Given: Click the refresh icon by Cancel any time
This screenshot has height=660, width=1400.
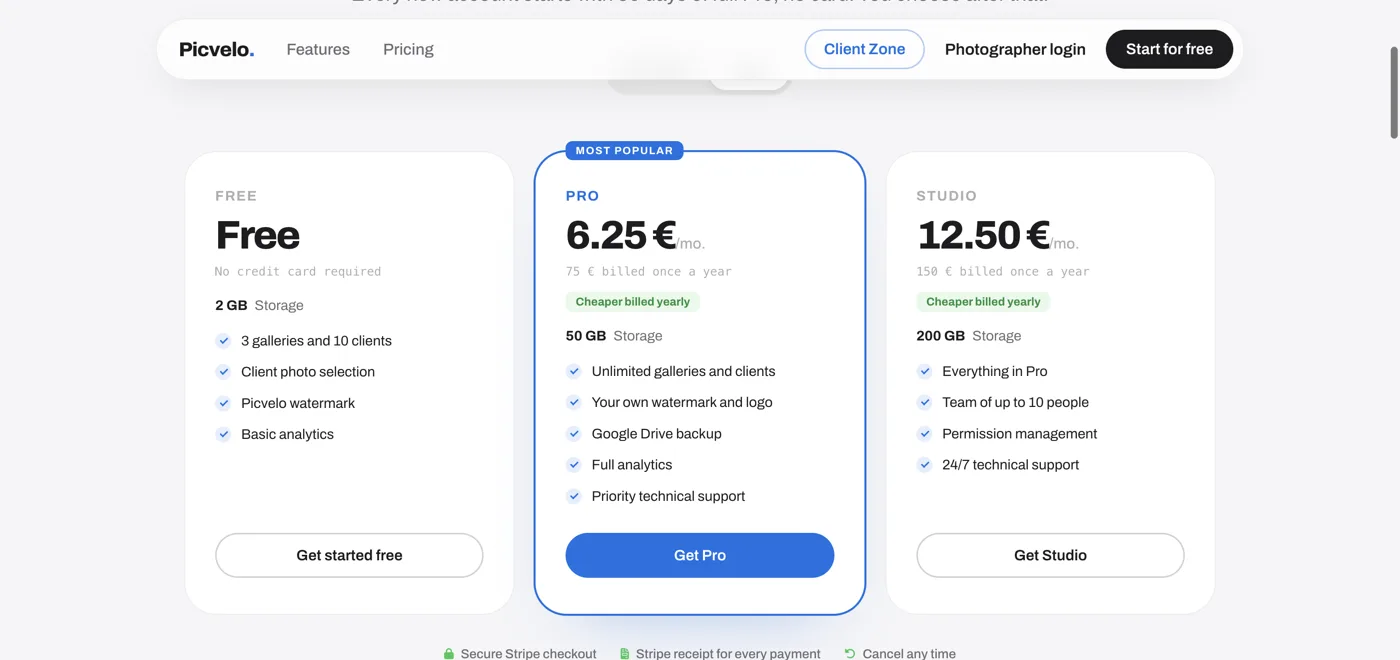Looking at the screenshot, I should tap(850, 654).
